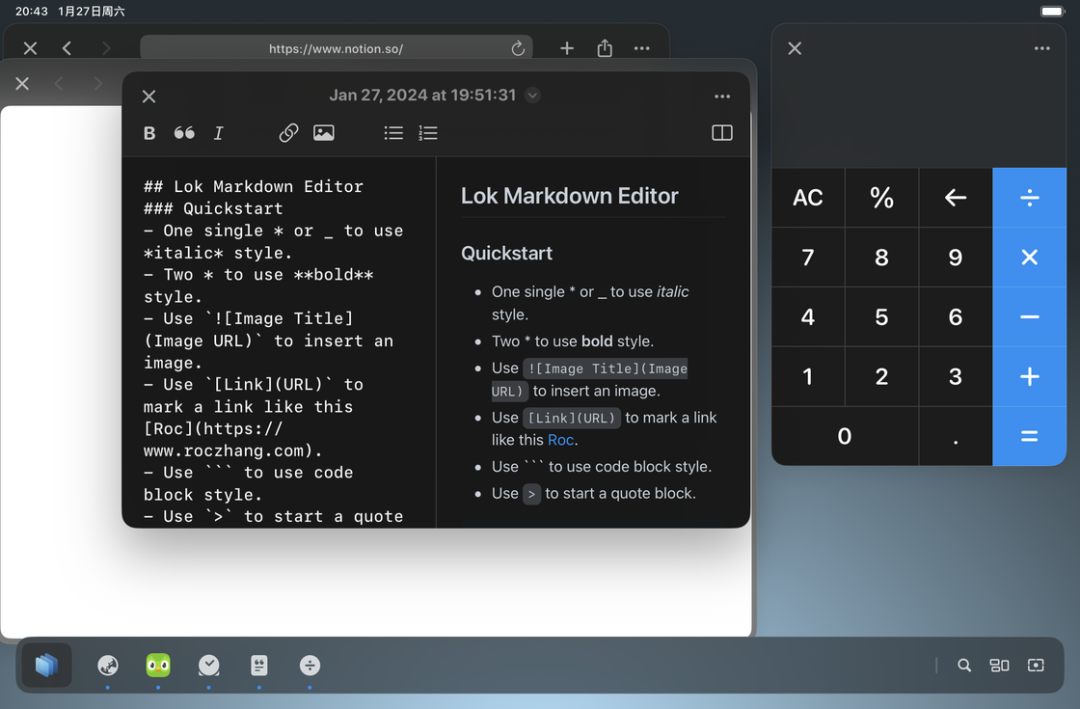Take a screenshot using the dock capture icon
Image resolution: width=1080 pixels, height=709 pixels.
pos(1036,665)
